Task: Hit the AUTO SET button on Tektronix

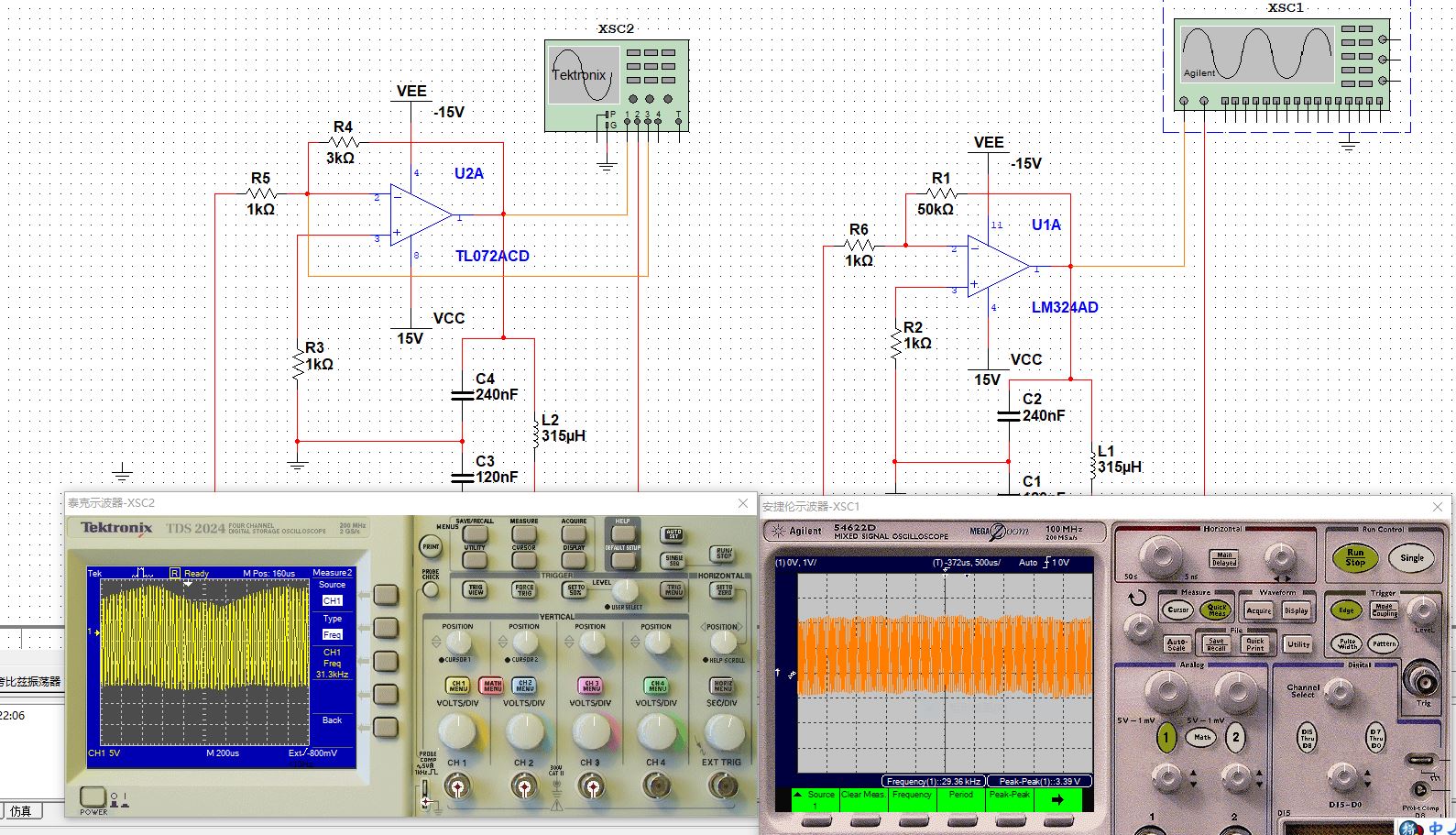Action: click(673, 533)
